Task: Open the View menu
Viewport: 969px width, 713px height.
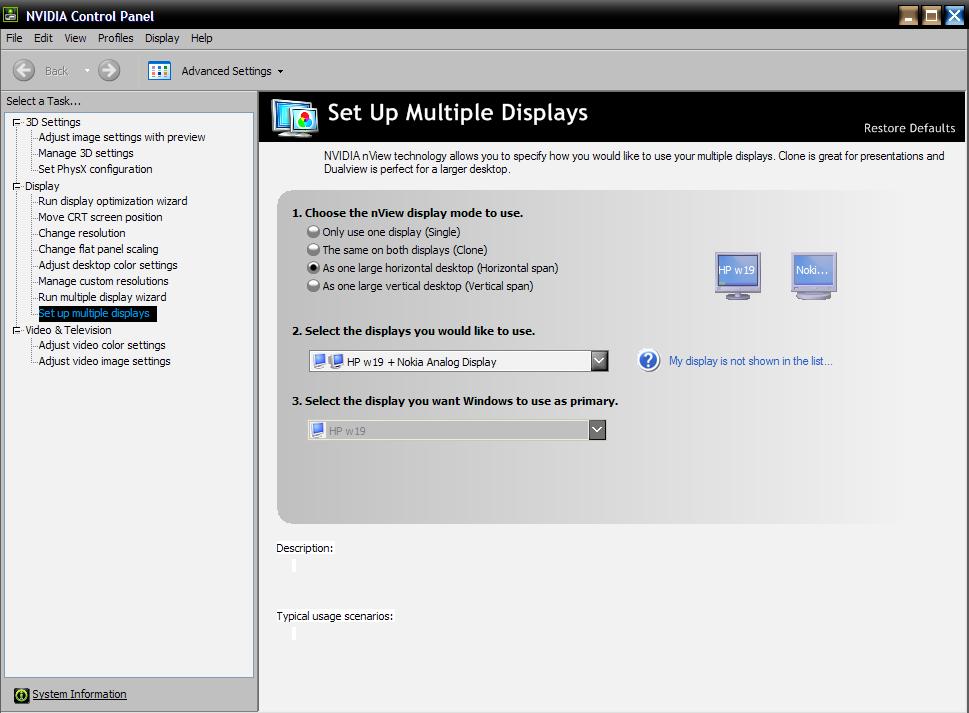Action: click(75, 38)
